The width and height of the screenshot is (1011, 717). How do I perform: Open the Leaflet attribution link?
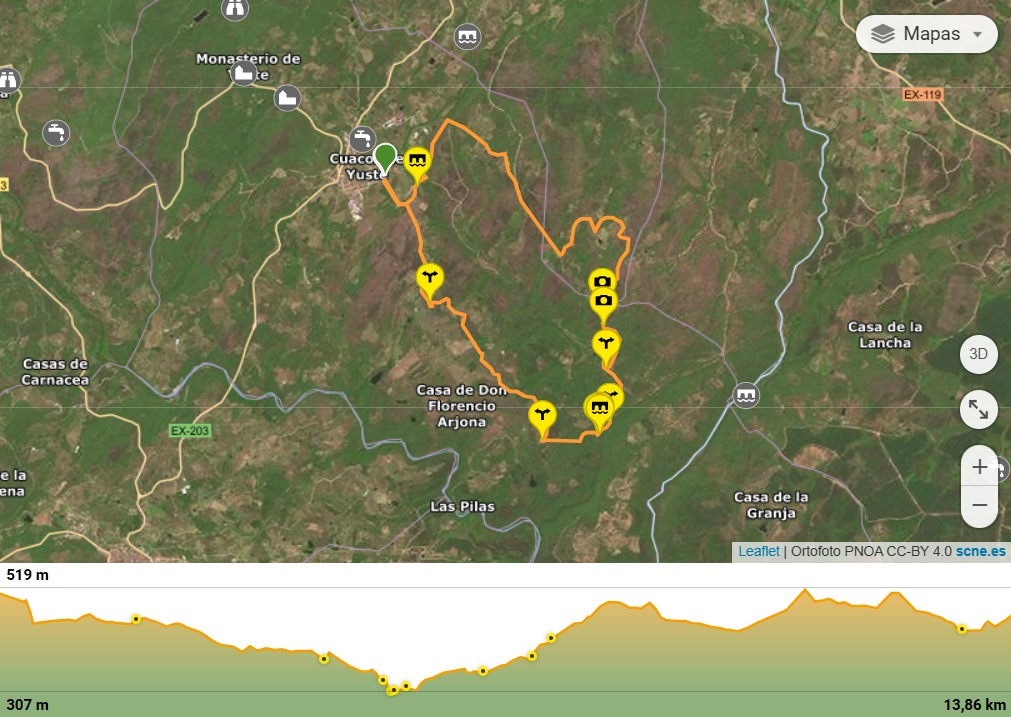[758, 551]
